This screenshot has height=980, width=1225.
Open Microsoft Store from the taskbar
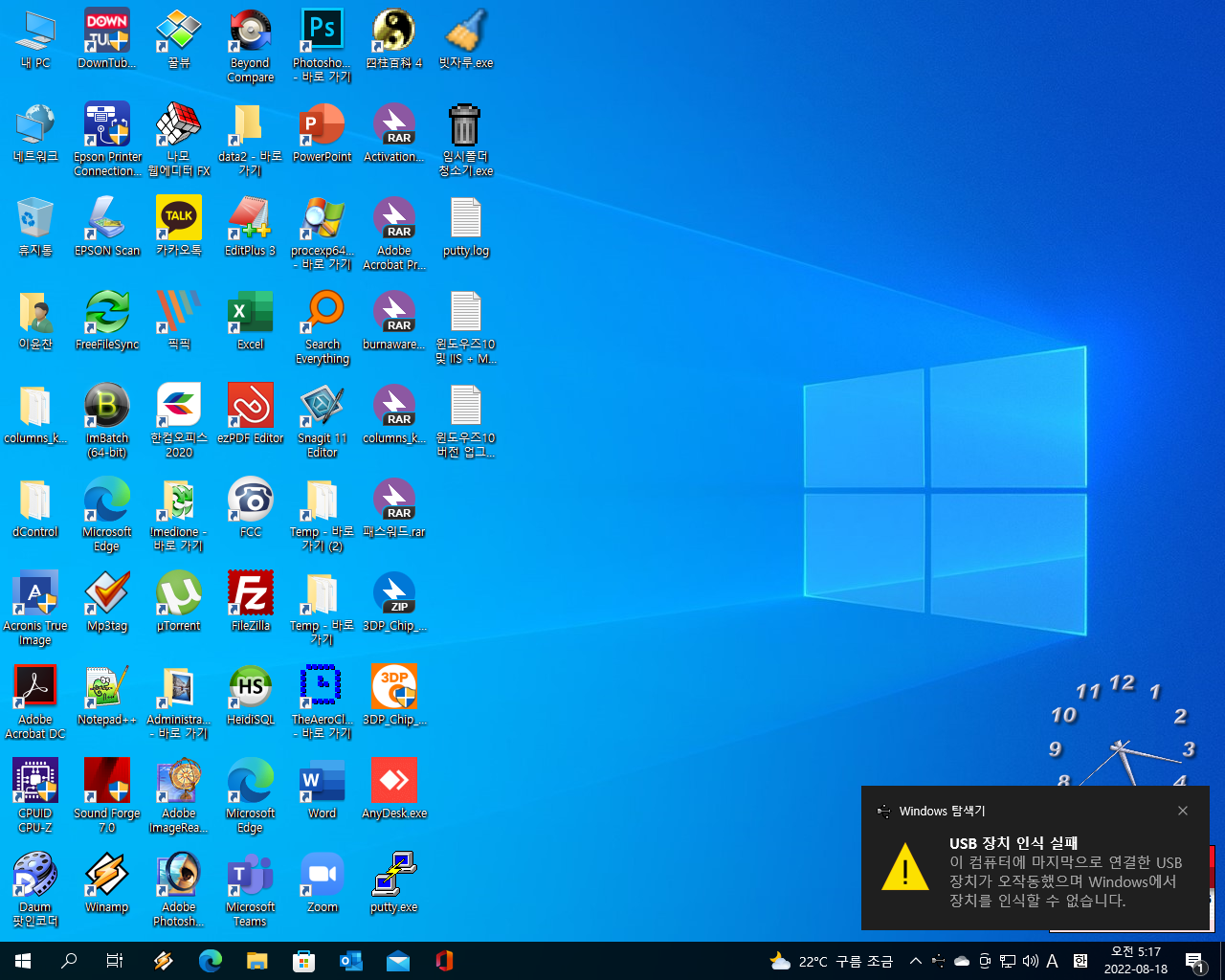pos(303,961)
